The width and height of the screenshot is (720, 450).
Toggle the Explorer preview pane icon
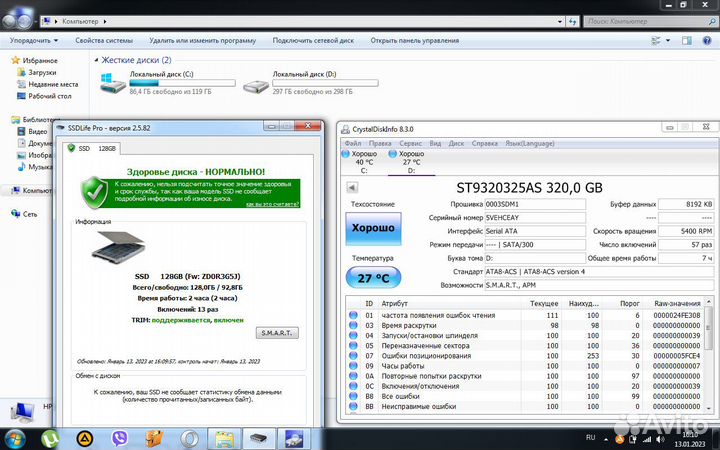coord(686,40)
